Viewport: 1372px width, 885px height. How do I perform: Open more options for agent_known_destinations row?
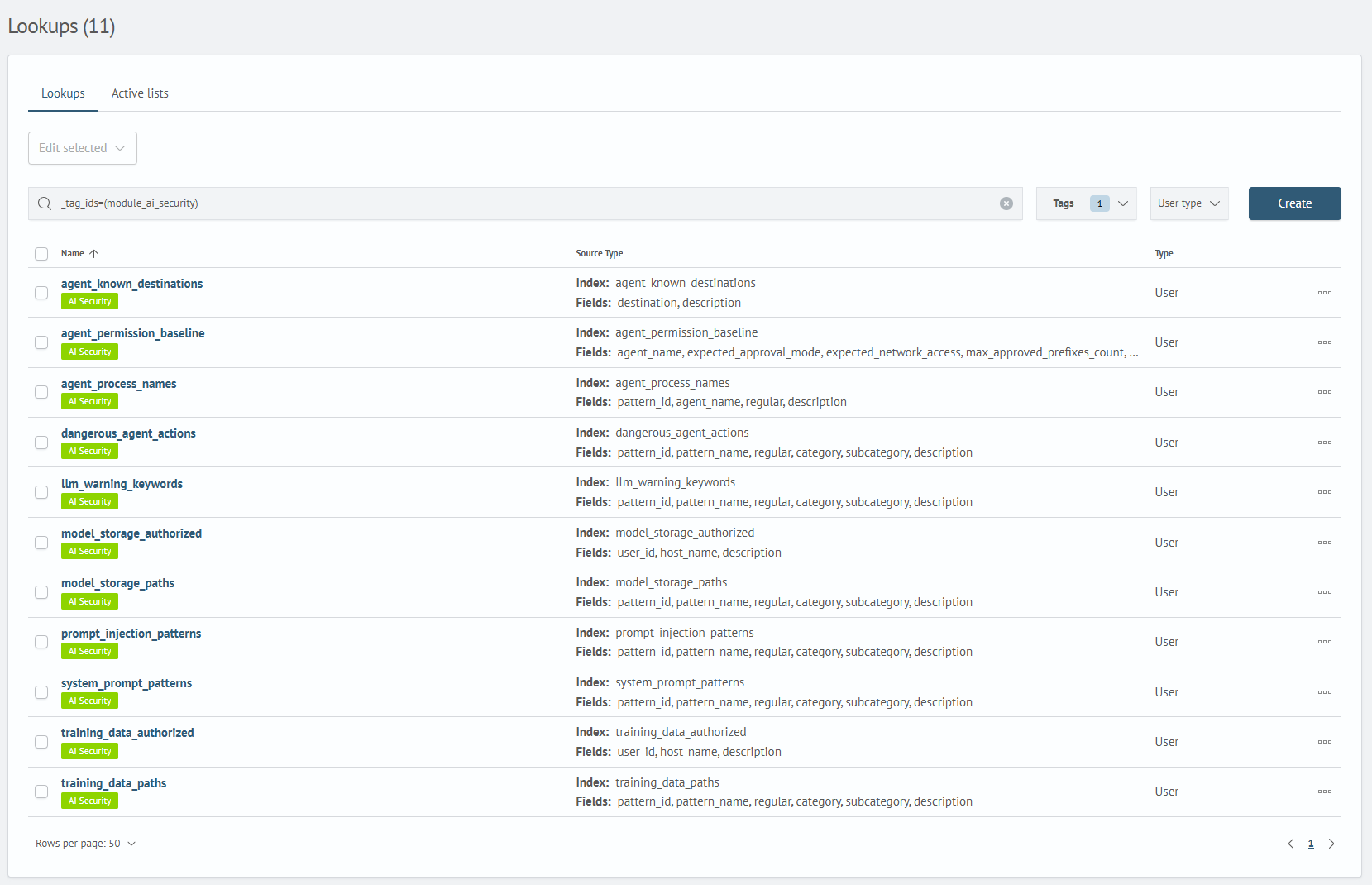click(1325, 293)
